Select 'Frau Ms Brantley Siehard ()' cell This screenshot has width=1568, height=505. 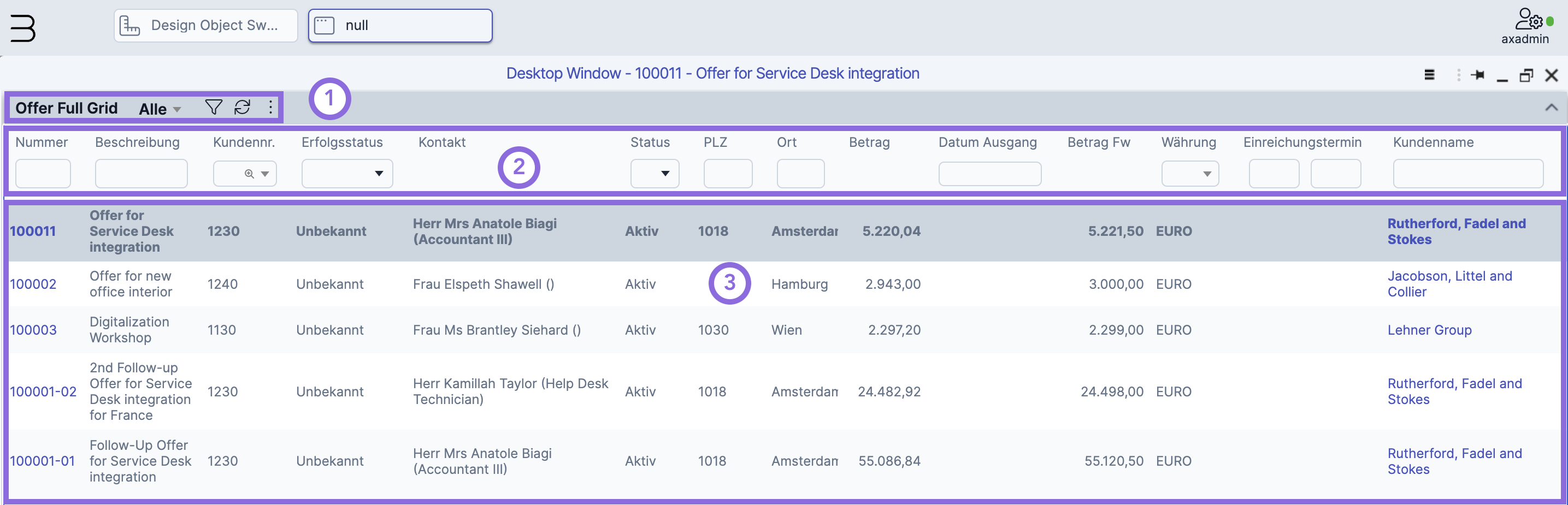[497, 330]
